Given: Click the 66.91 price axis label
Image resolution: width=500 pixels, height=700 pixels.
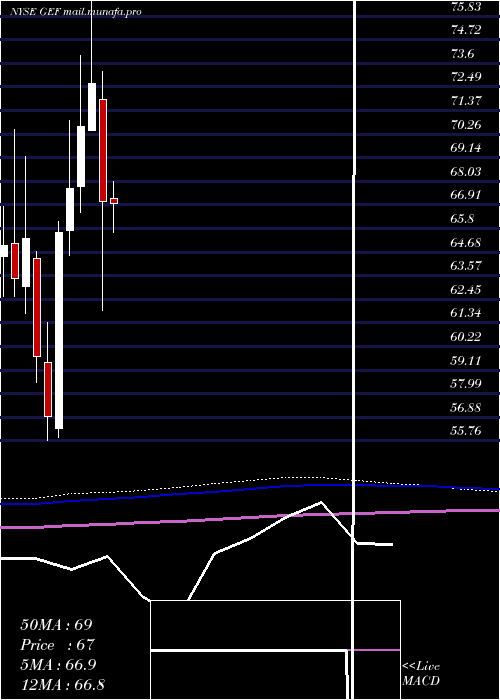Looking at the screenshot, I should click(466, 195).
